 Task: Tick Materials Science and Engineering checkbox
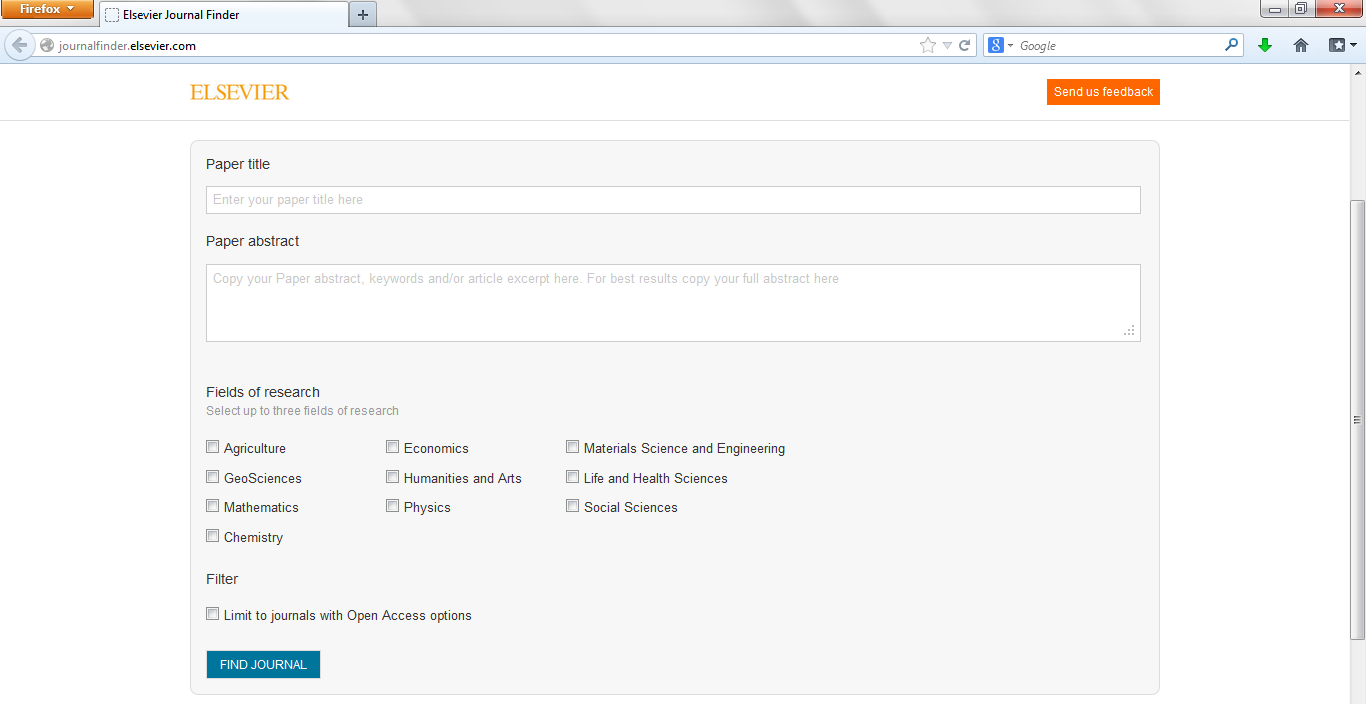pyautogui.click(x=573, y=447)
